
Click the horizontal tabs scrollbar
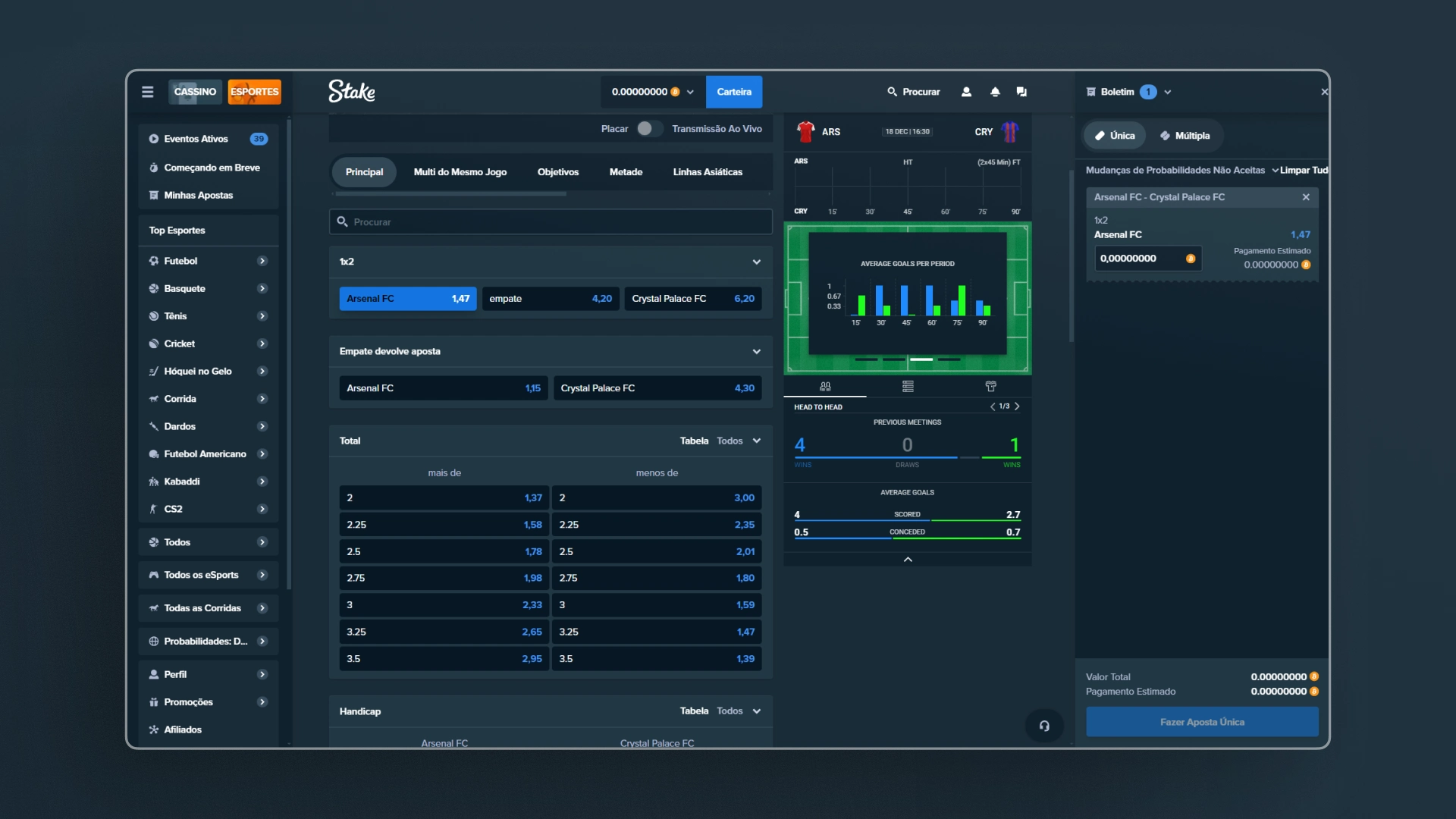click(451, 194)
